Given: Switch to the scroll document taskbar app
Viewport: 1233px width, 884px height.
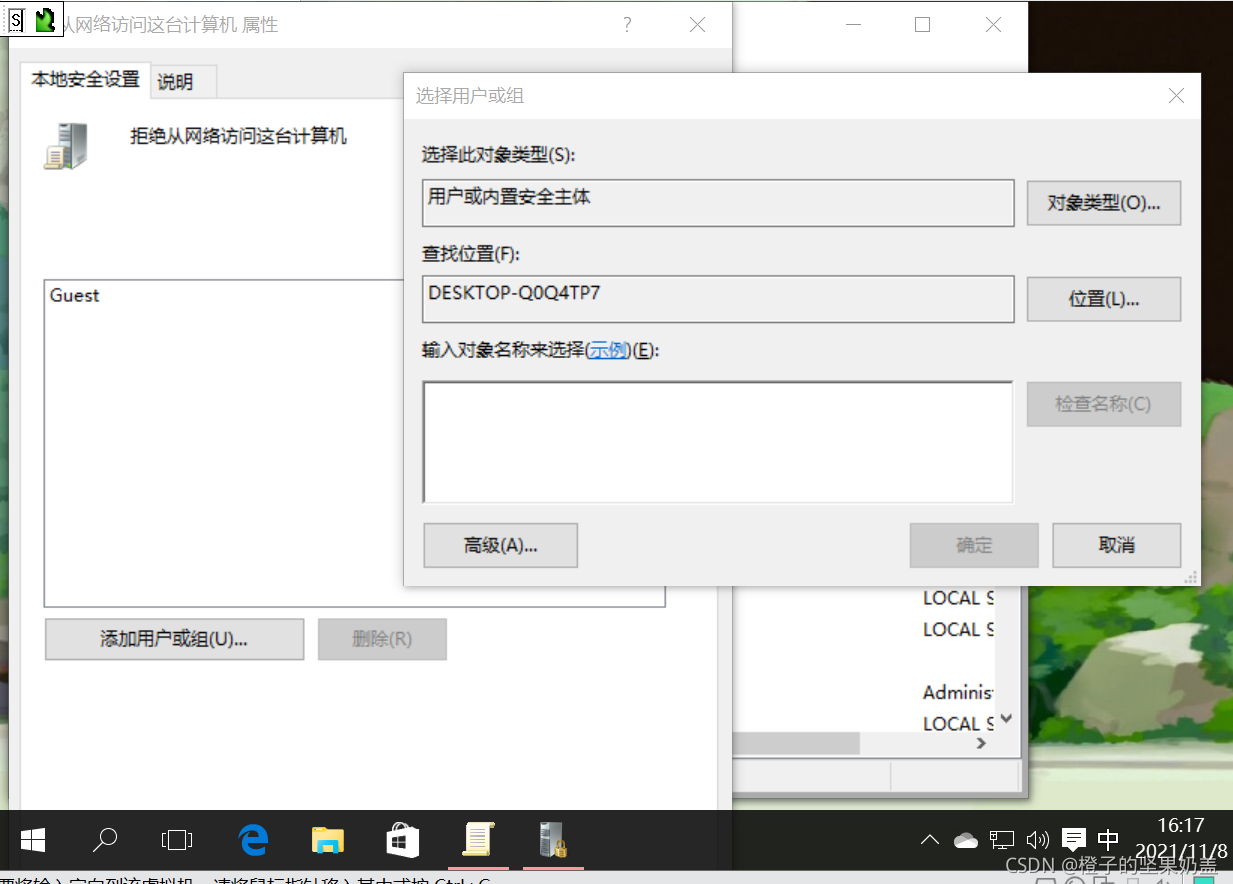Looking at the screenshot, I should [x=478, y=840].
